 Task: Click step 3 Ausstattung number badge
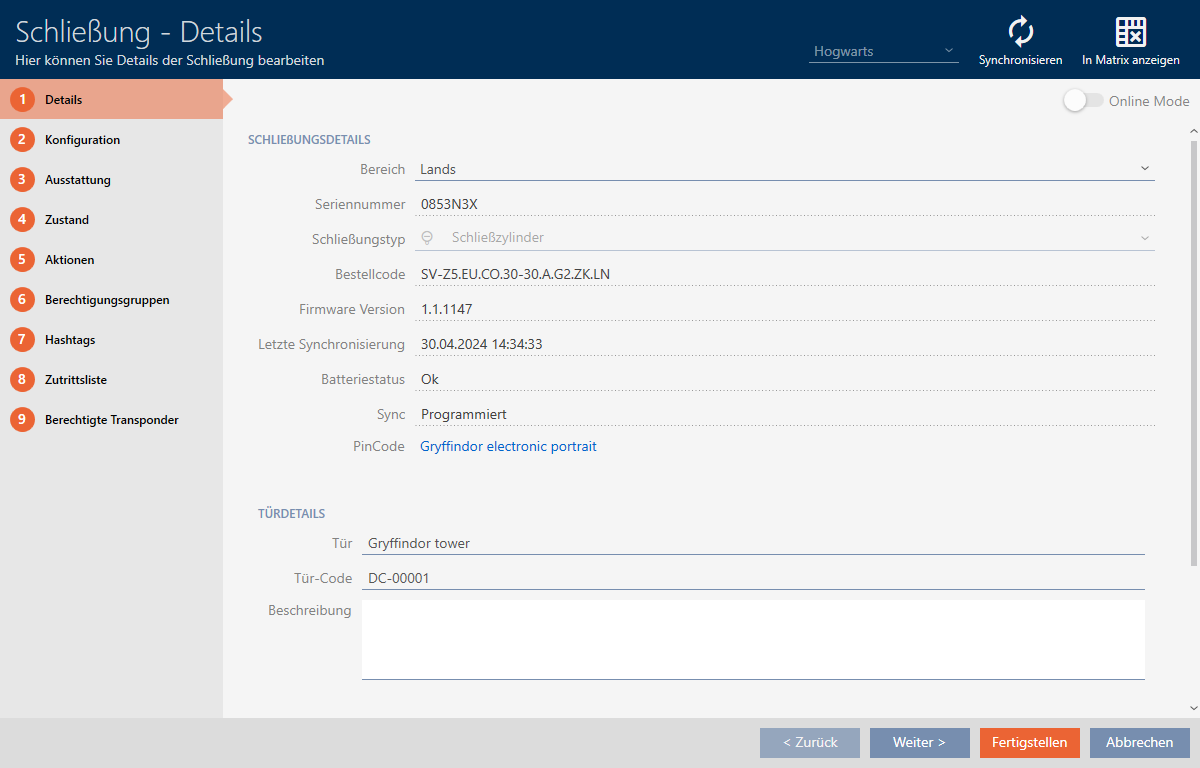click(x=22, y=180)
